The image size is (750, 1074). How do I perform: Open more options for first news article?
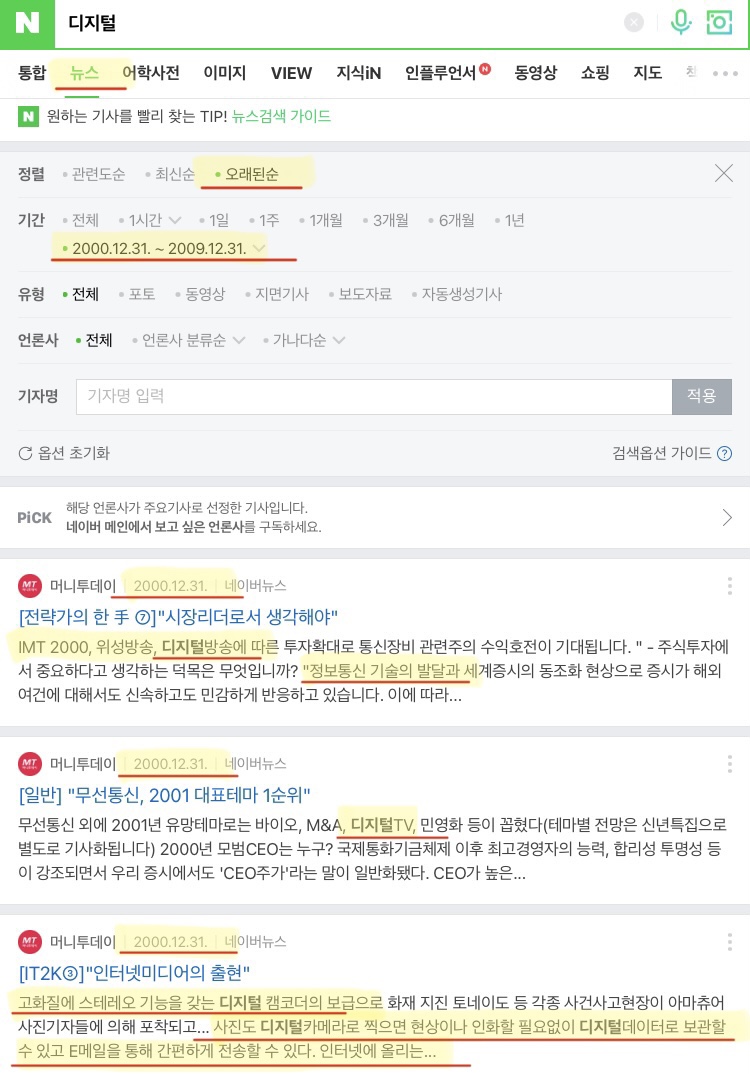click(x=729, y=586)
